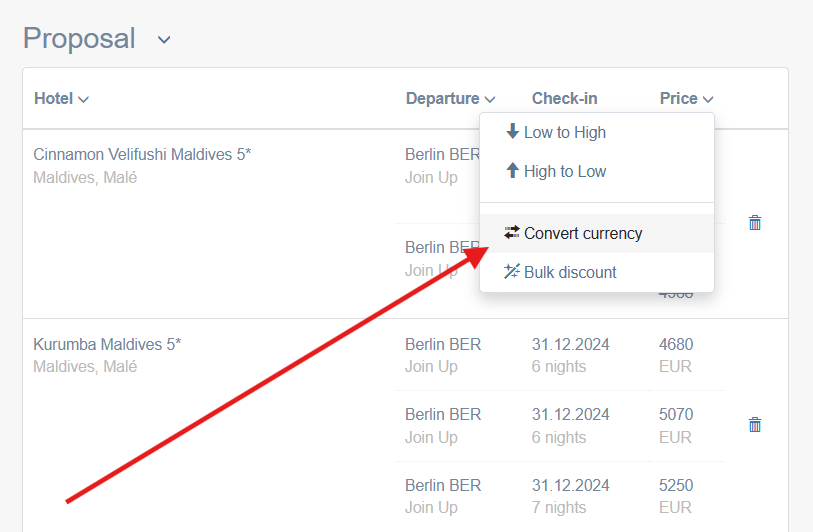Open Cinnamon Velifushi Maldives 5* hotel

(142, 155)
